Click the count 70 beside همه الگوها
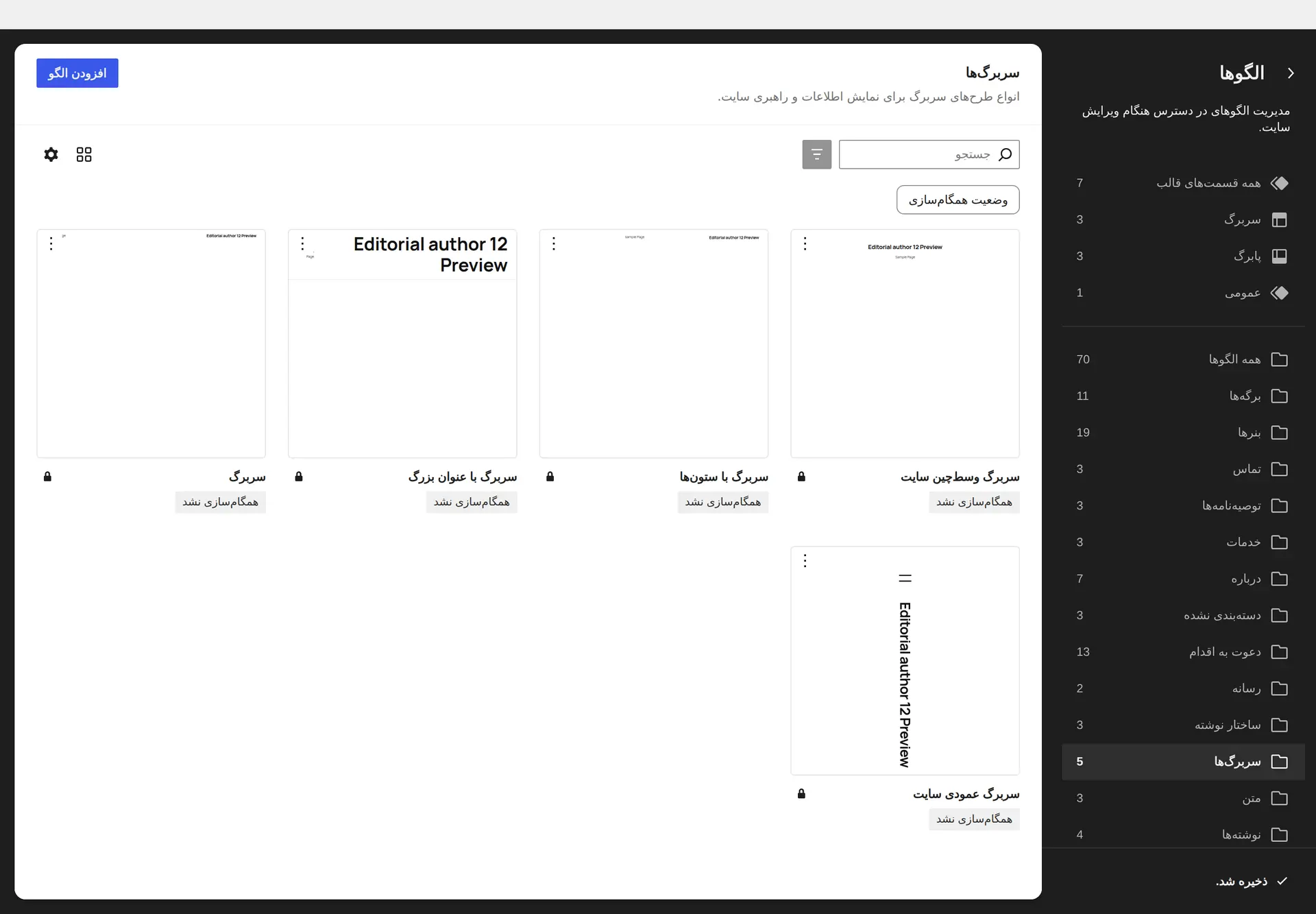1316x914 pixels. 1083,359
